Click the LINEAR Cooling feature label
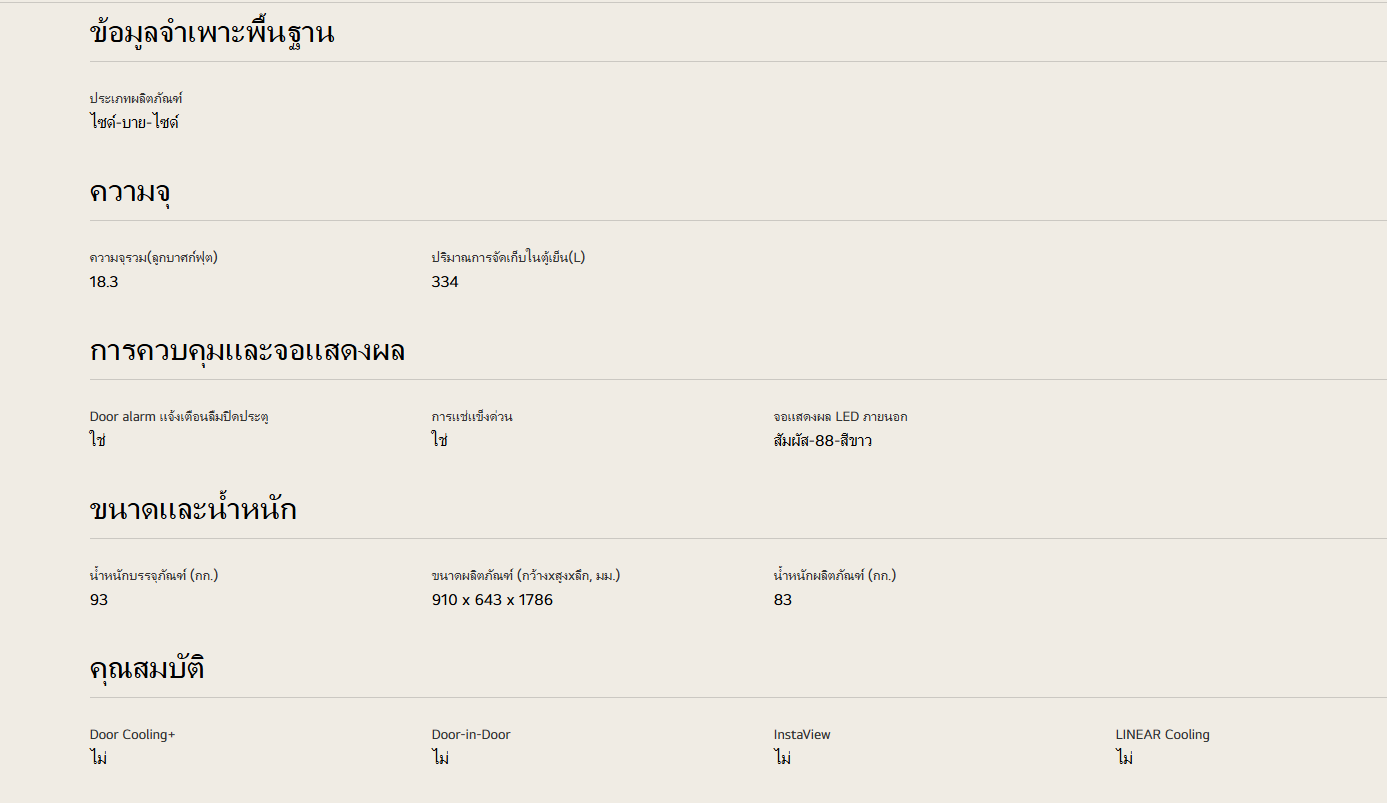Viewport: 1387px width, 803px height. (1162, 735)
